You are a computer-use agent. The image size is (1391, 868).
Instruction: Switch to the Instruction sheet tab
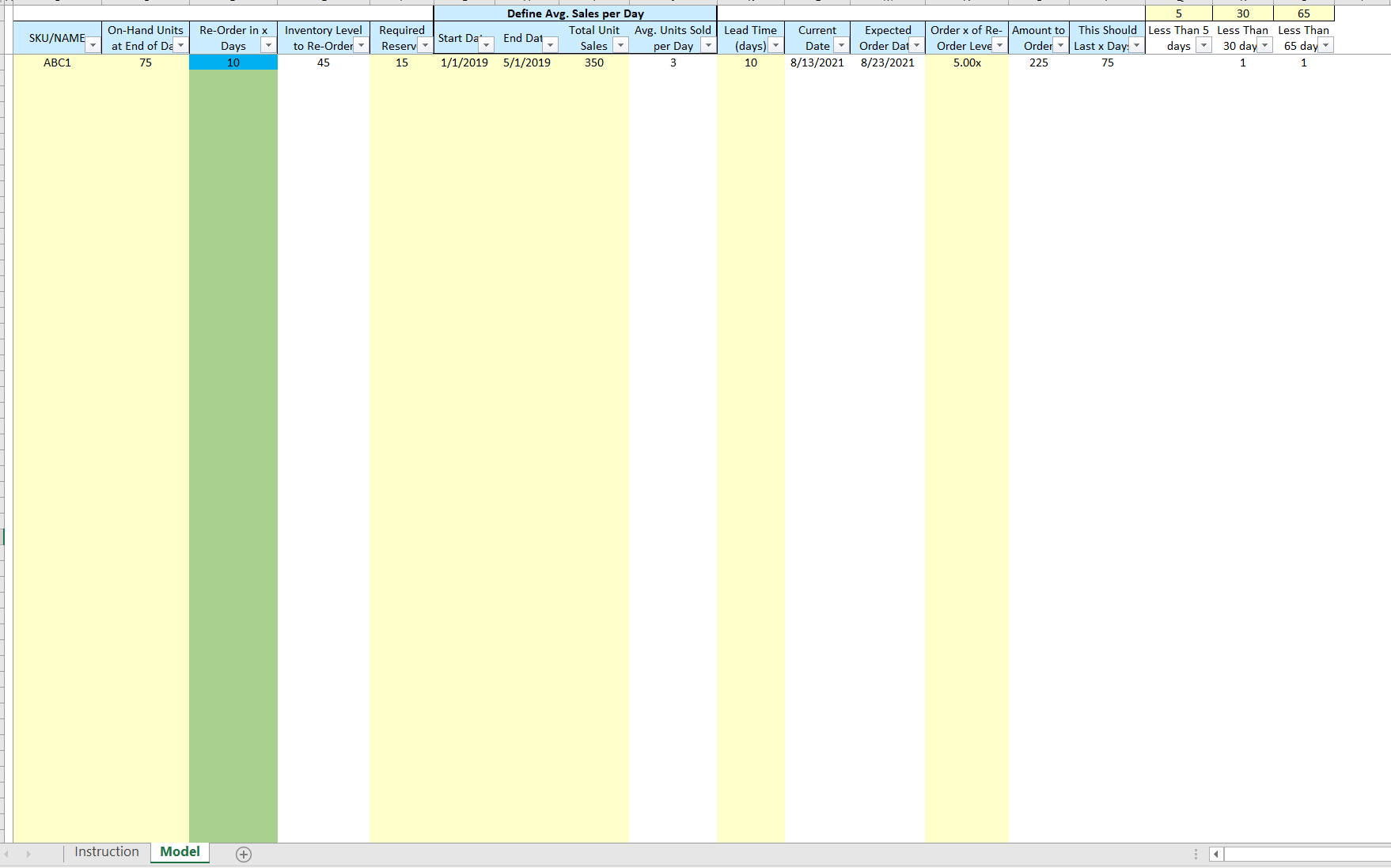(107, 852)
